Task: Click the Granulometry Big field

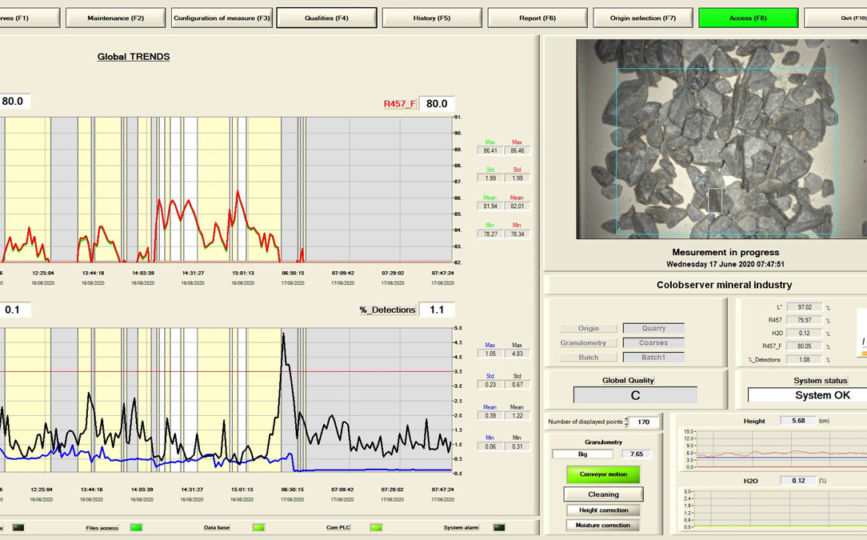Action: pyautogui.click(x=582, y=454)
